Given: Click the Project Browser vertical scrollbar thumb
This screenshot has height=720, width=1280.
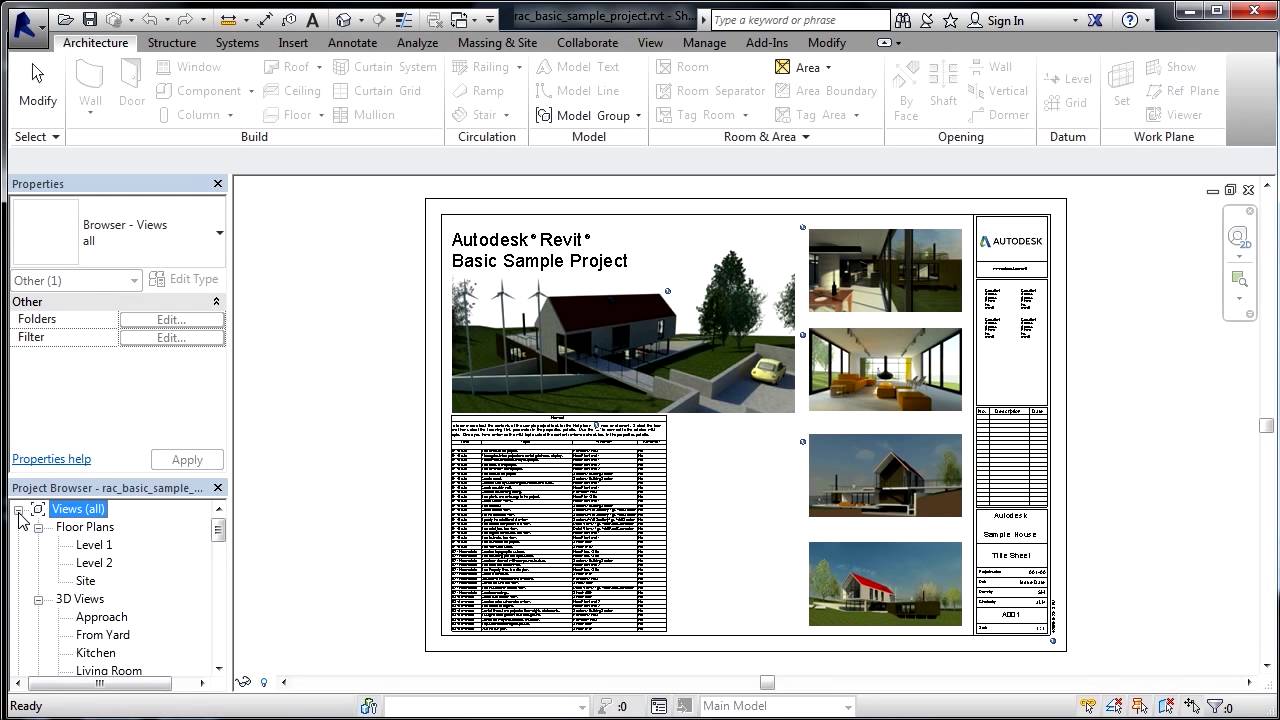Looking at the screenshot, I should coord(219,530).
